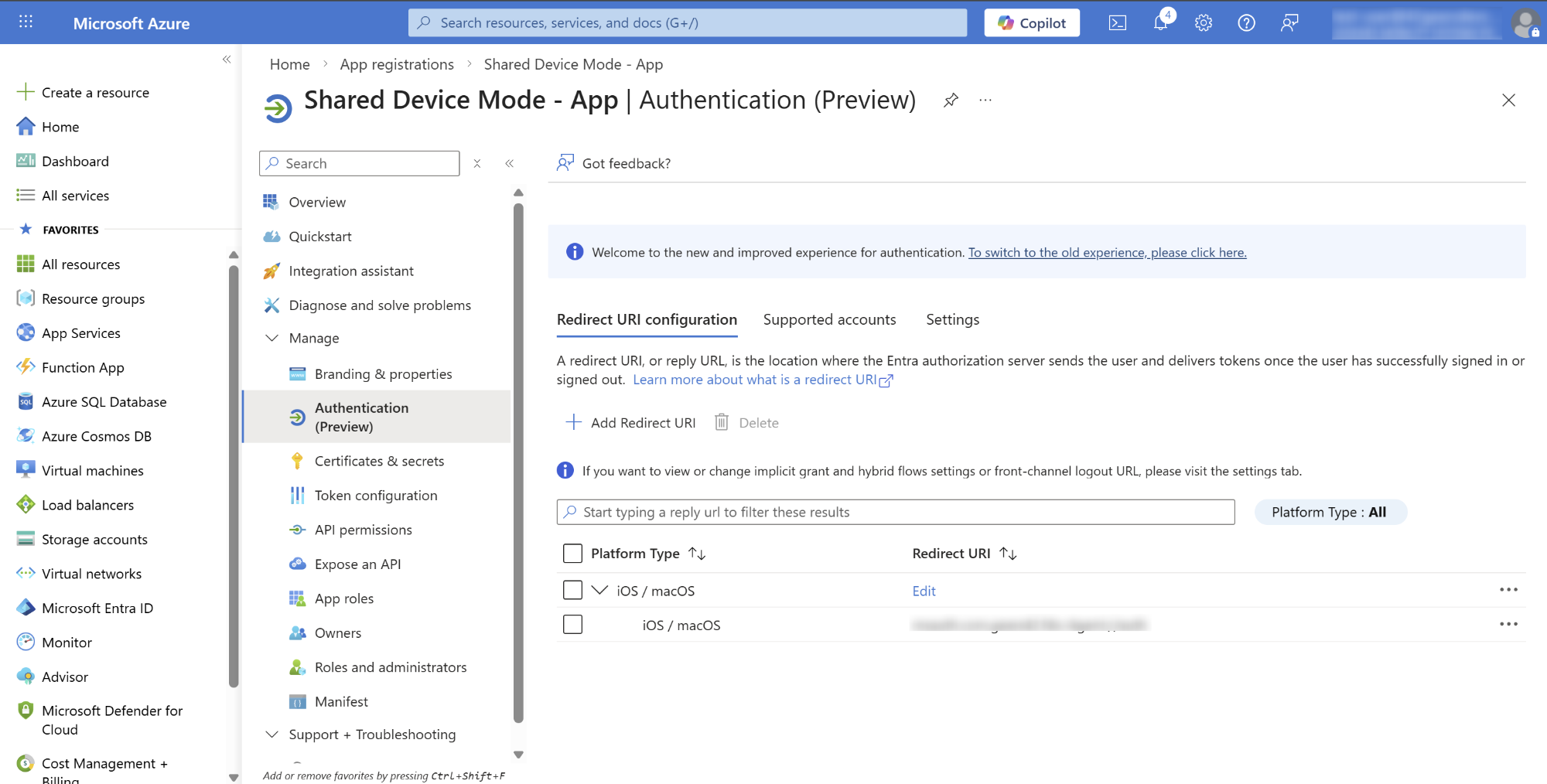Open the Platform Type : All filter
1547x784 pixels.
pyautogui.click(x=1329, y=512)
